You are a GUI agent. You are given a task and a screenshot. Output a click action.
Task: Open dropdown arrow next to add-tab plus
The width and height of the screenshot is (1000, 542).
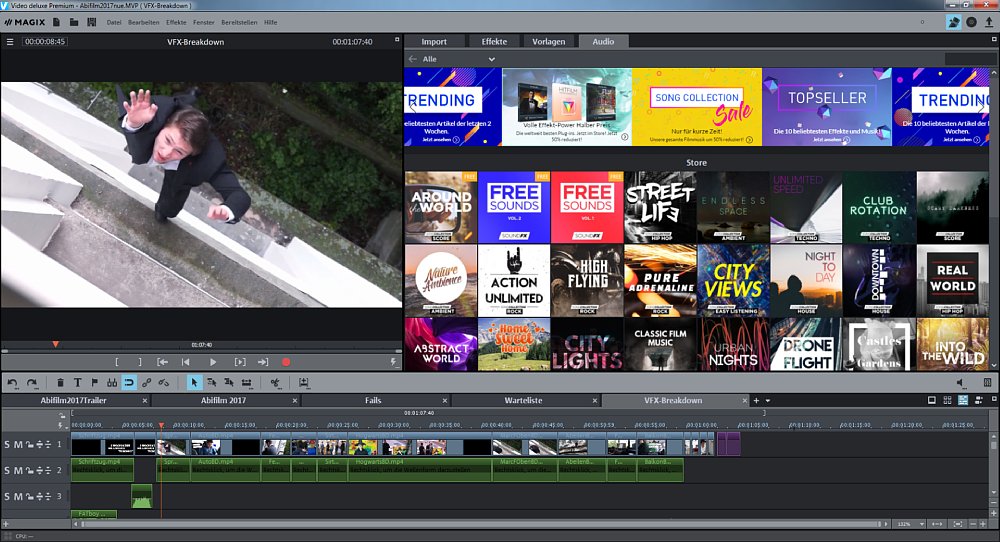[767, 401]
